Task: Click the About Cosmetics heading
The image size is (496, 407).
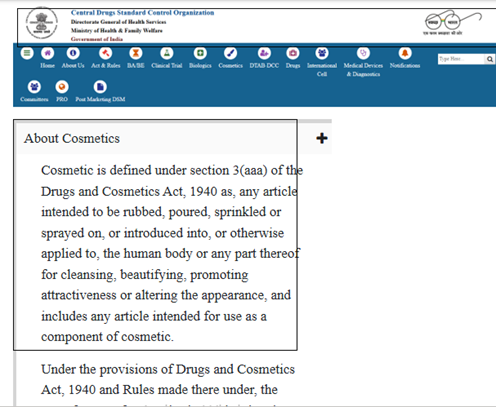Action: [x=72, y=138]
